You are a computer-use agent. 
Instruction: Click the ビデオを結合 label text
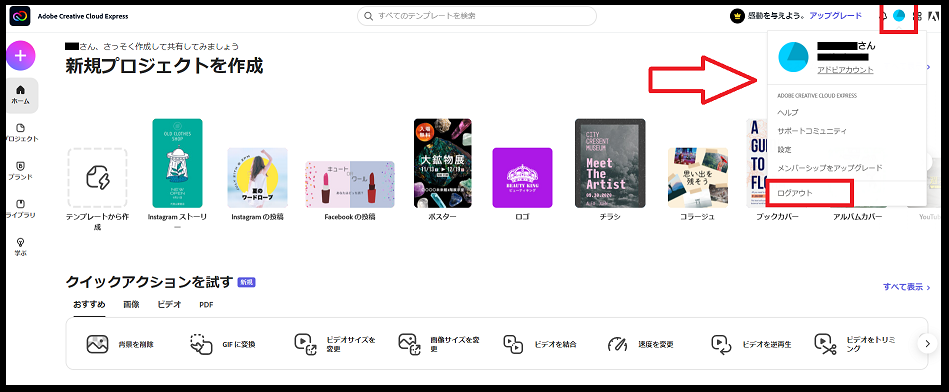tap(556, 344)
